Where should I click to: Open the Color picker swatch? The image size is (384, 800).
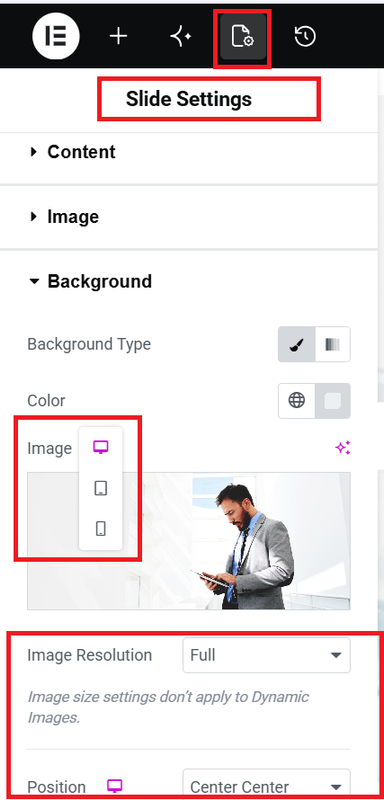tap(332, 401)
